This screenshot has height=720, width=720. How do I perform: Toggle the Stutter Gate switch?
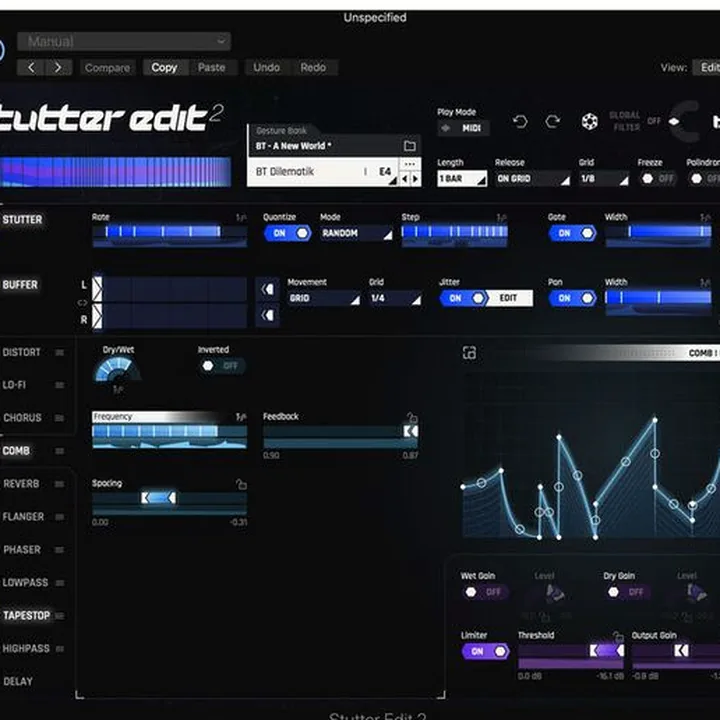pos(573,233)
